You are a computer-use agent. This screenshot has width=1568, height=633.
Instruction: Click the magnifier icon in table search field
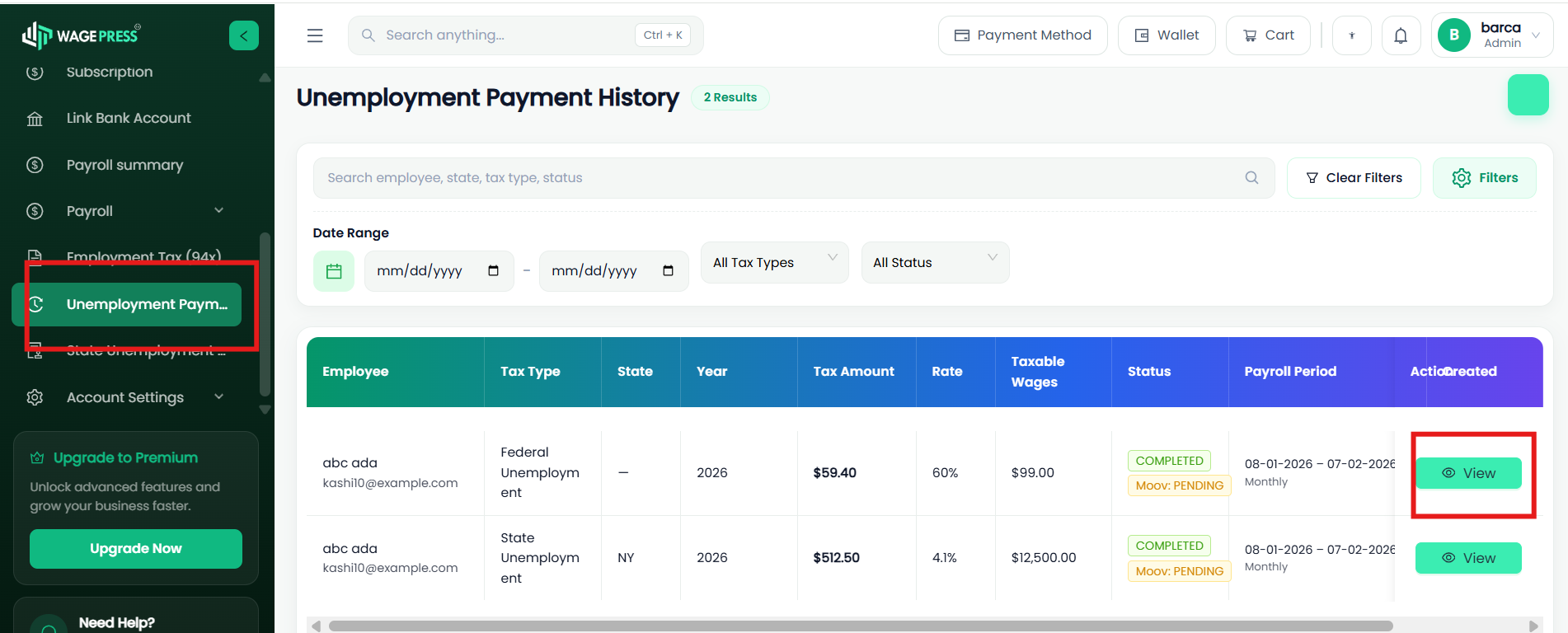click(x=1251, y=178)
